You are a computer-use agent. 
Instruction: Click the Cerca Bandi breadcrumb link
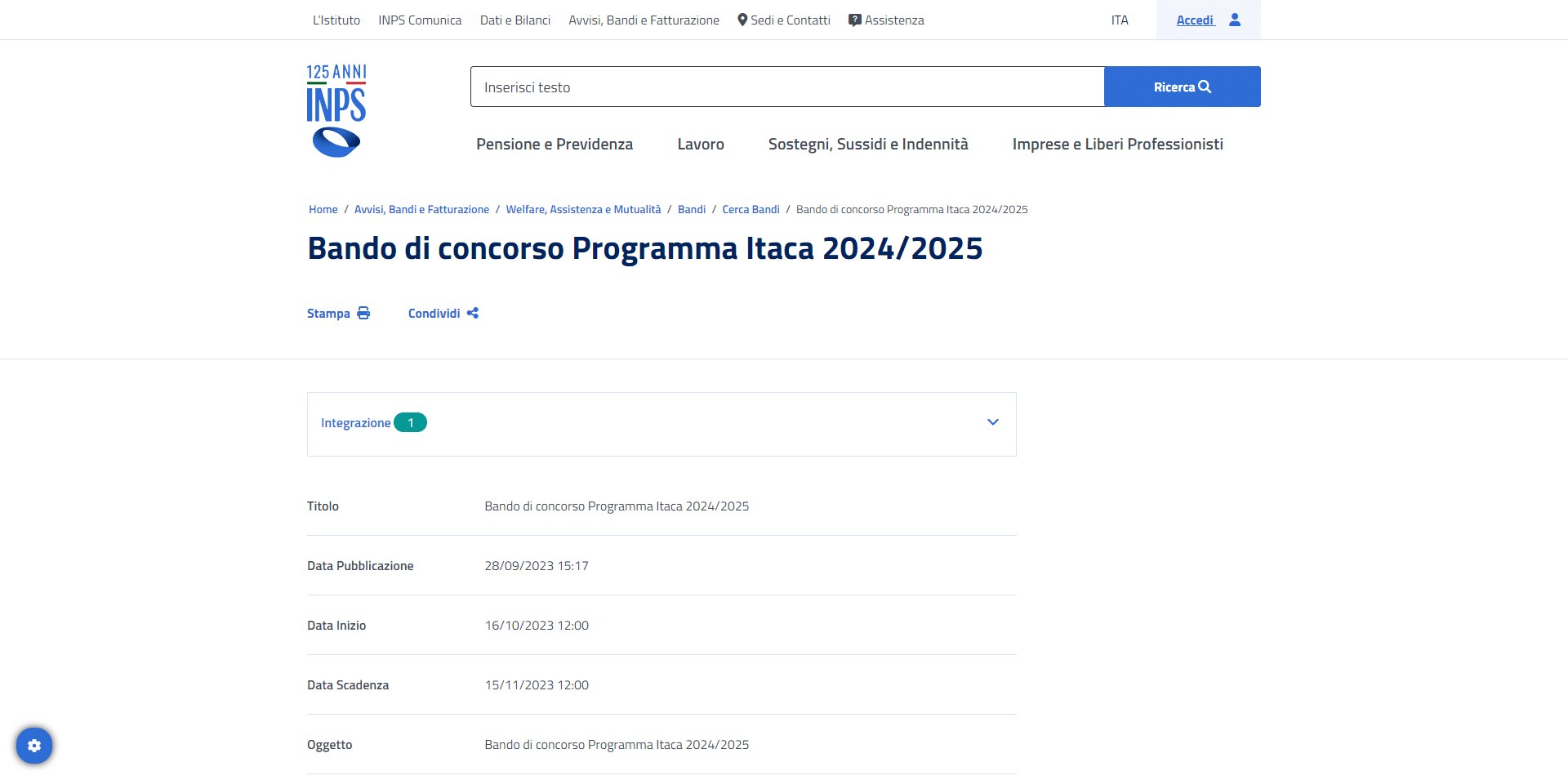pyautogui.click(x=751, y=210)
